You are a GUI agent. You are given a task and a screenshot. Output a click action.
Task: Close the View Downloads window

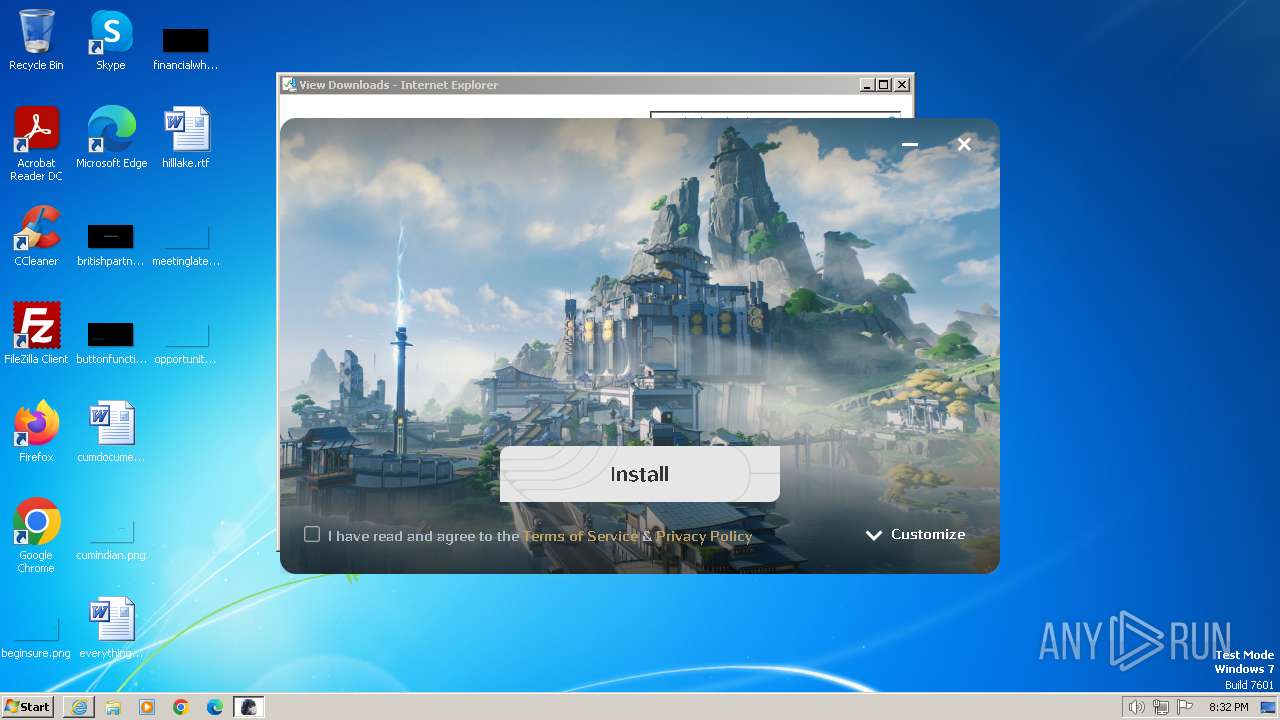coord(902,85)
